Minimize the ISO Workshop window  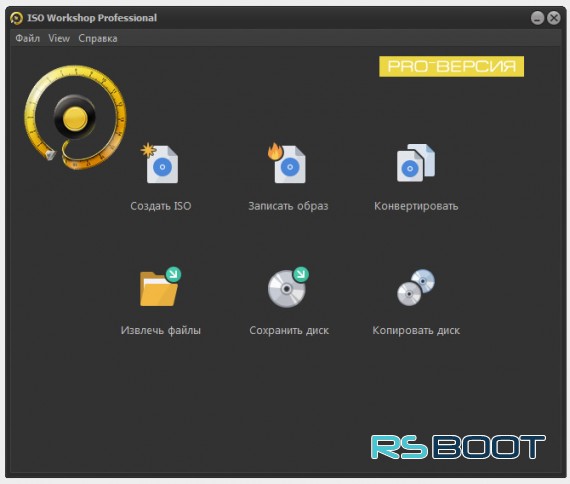pyautogui.click(x=537, y=18)
